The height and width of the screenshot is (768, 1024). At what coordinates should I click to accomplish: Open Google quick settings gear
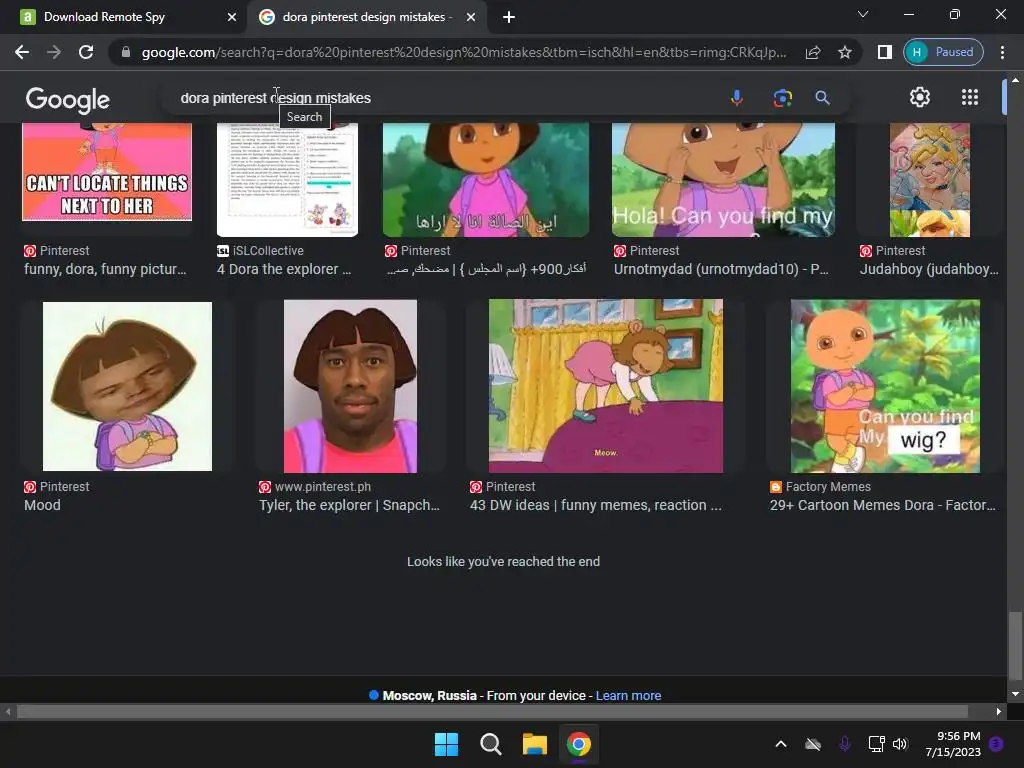920,97
